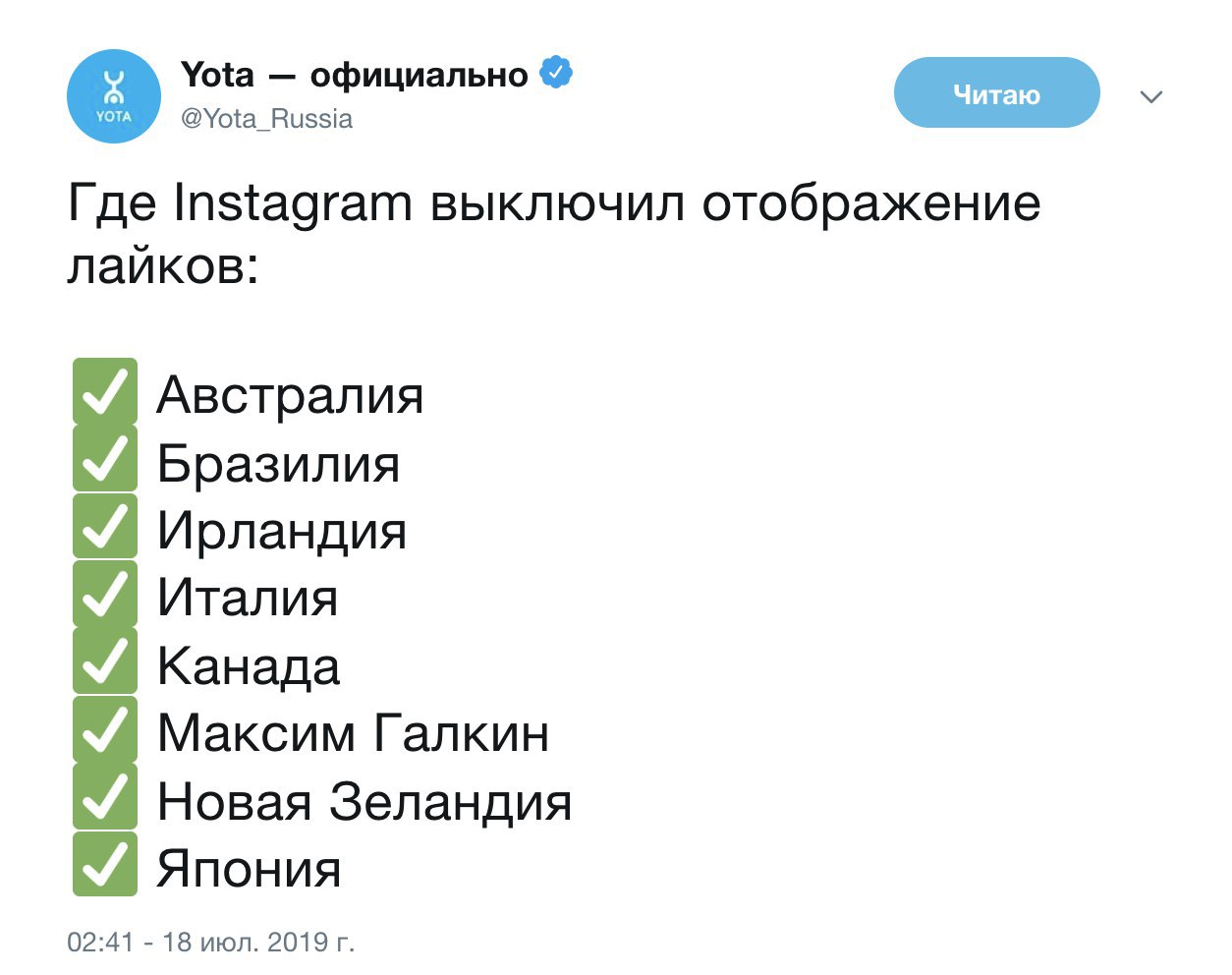Click the Yota — официально account name
Image resolution: width=1232 pixels, height=975 pixels.
[x=355, y=75]
